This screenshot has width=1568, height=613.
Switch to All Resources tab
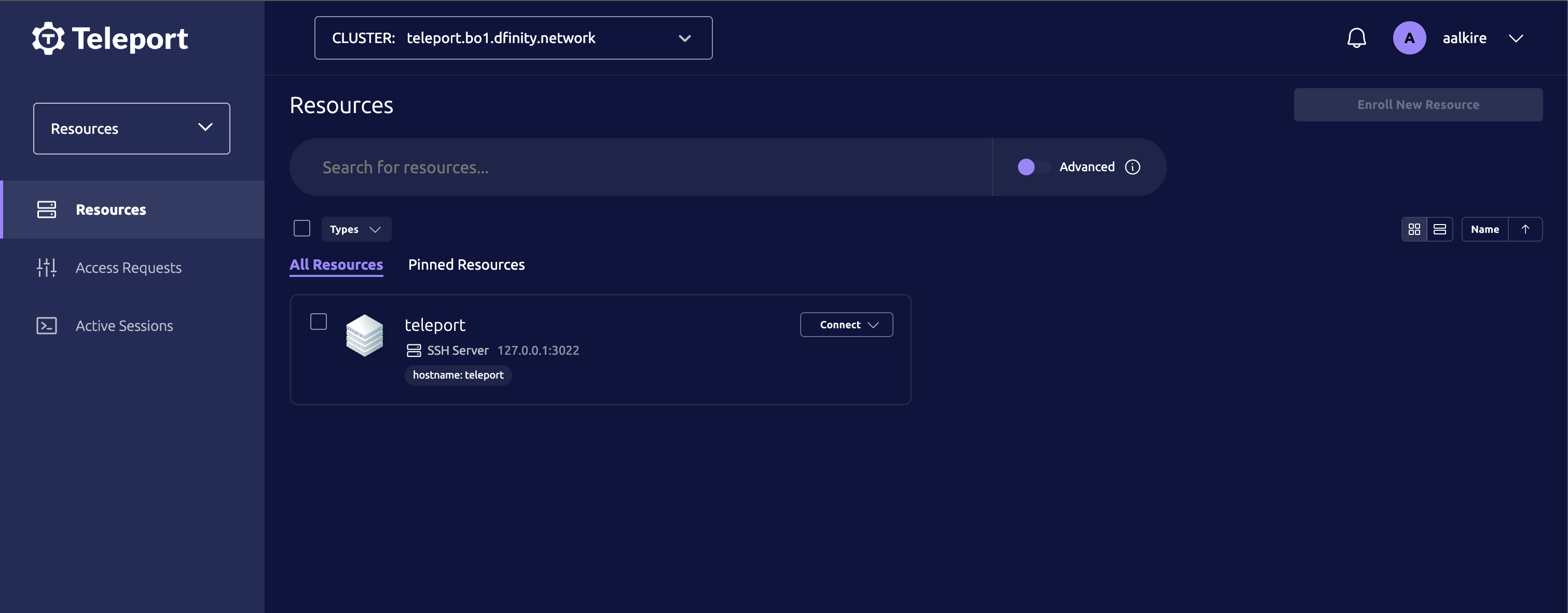pyautogui.click(x=336, y=265)
